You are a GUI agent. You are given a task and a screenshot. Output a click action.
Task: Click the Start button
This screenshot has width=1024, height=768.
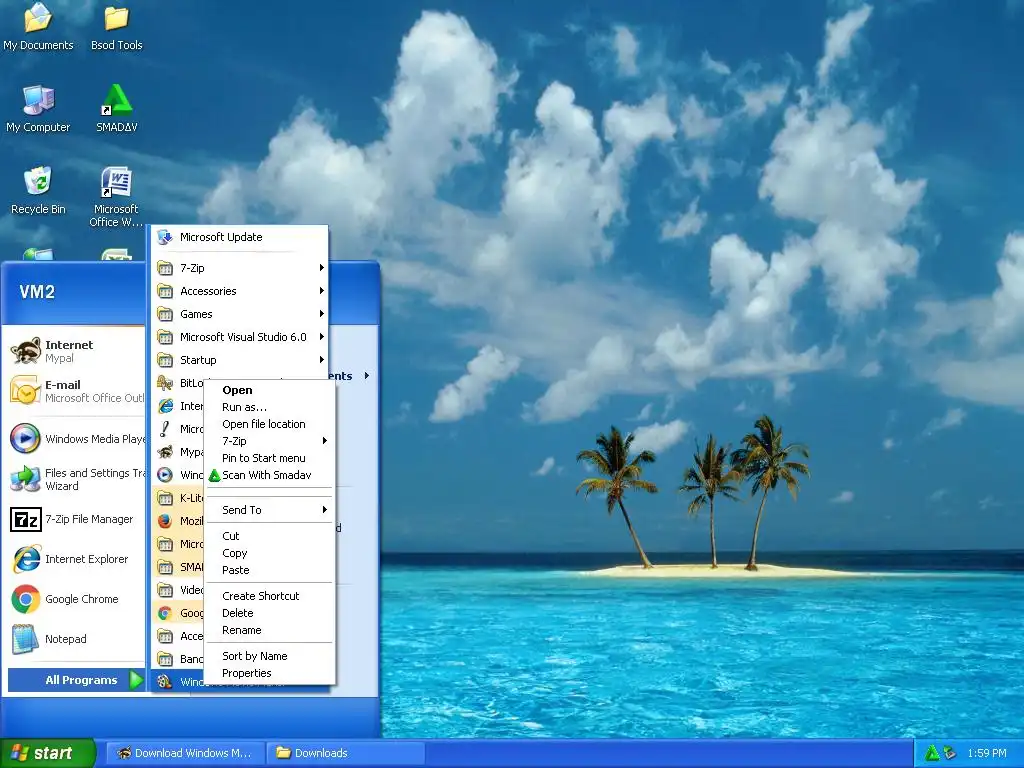point(48,753)
